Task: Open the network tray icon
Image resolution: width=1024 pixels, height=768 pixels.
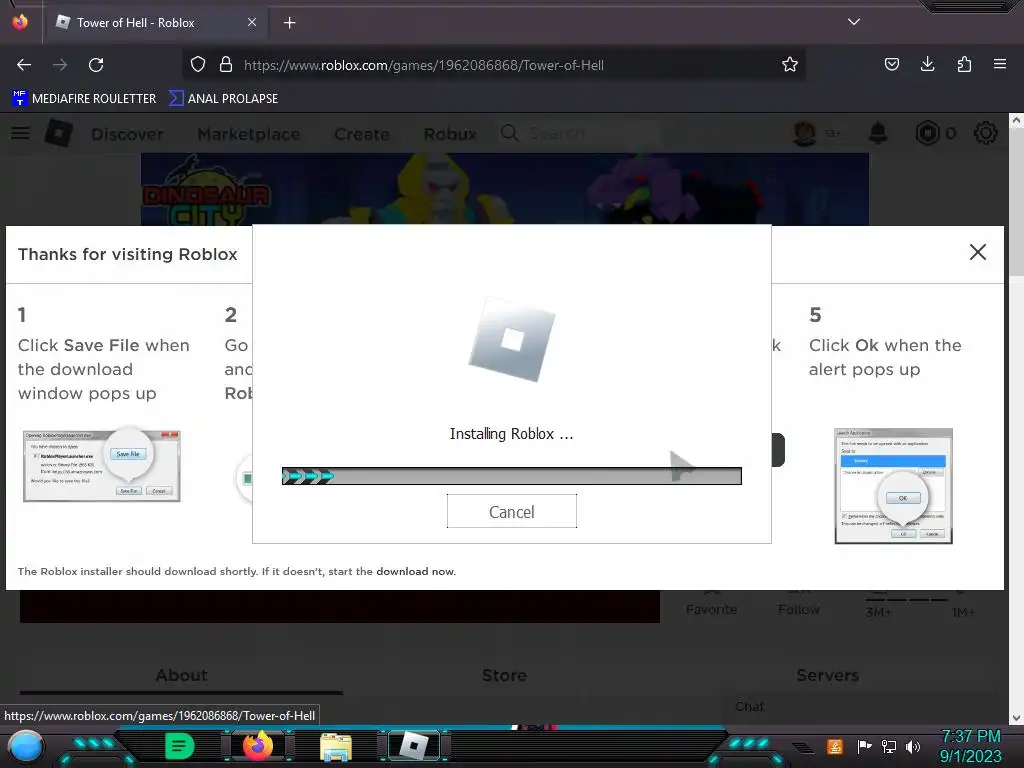Action: point(888,746)
